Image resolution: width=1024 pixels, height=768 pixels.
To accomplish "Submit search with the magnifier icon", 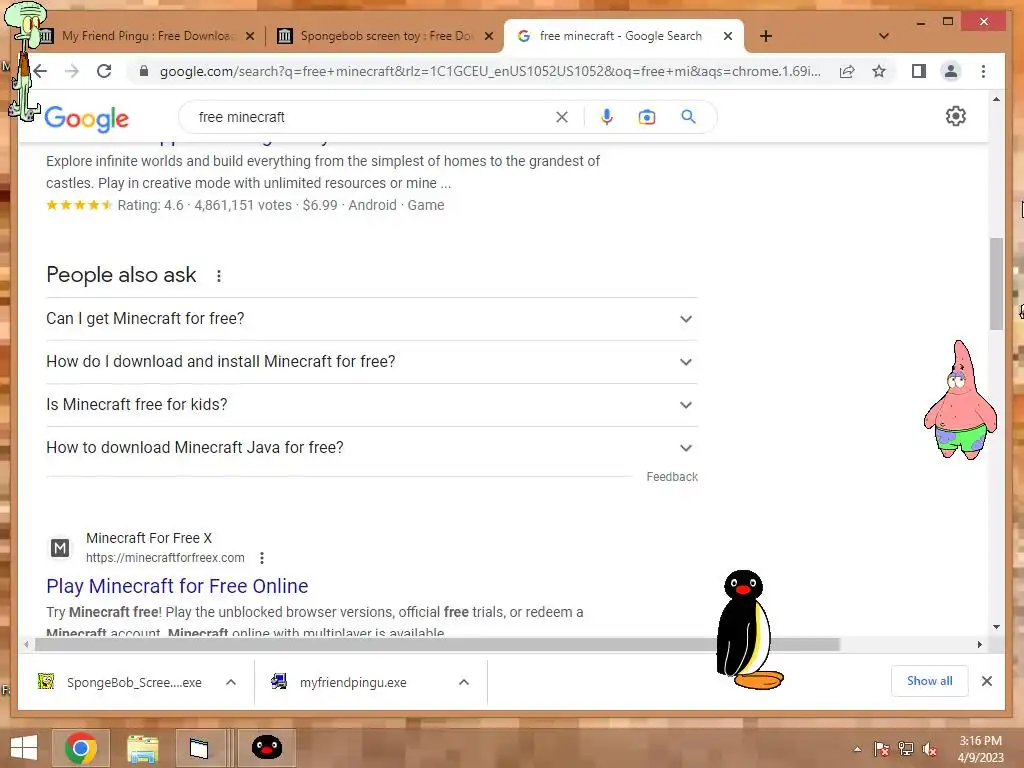I will (688, 117).
